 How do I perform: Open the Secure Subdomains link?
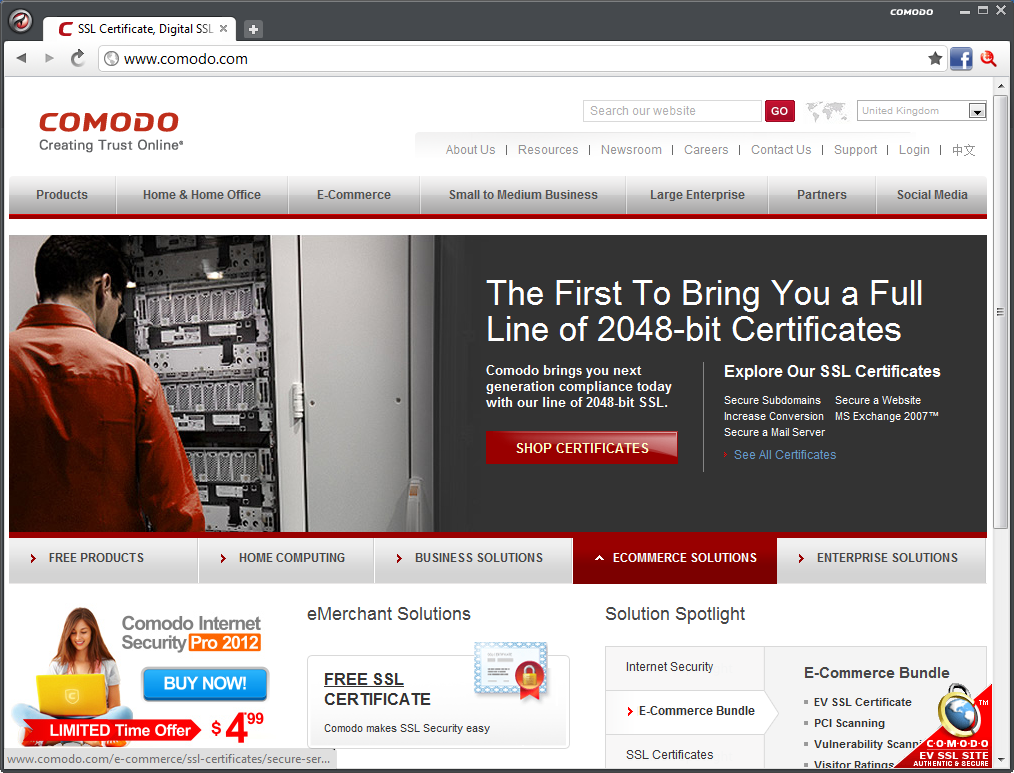[772, 400]
